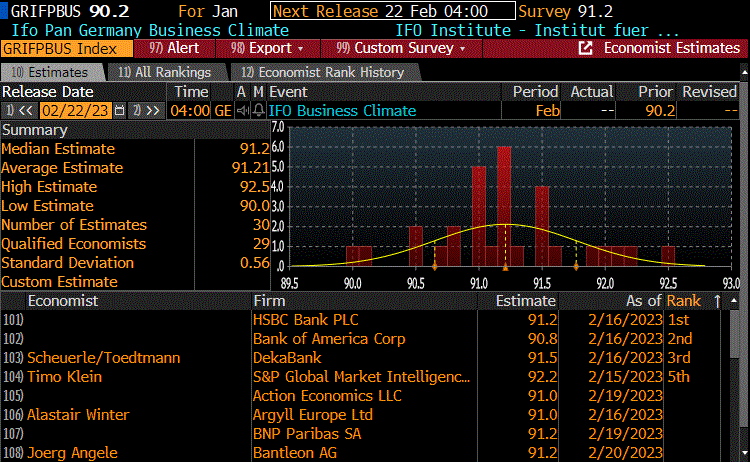This screenshot has width=750, height=462.
Task: Click the Ifo Pan Germany Business Climate title
Action: click(x=150, y=30)
